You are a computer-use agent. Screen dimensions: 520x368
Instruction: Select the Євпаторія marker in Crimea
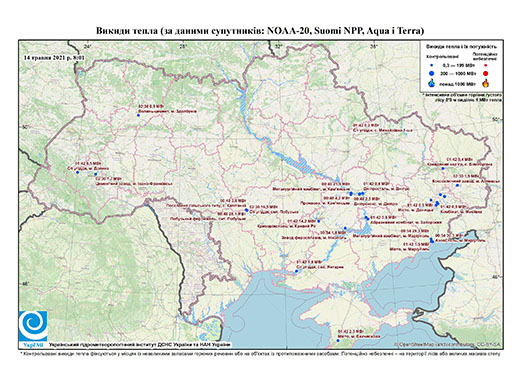click(x=338, y=340)
